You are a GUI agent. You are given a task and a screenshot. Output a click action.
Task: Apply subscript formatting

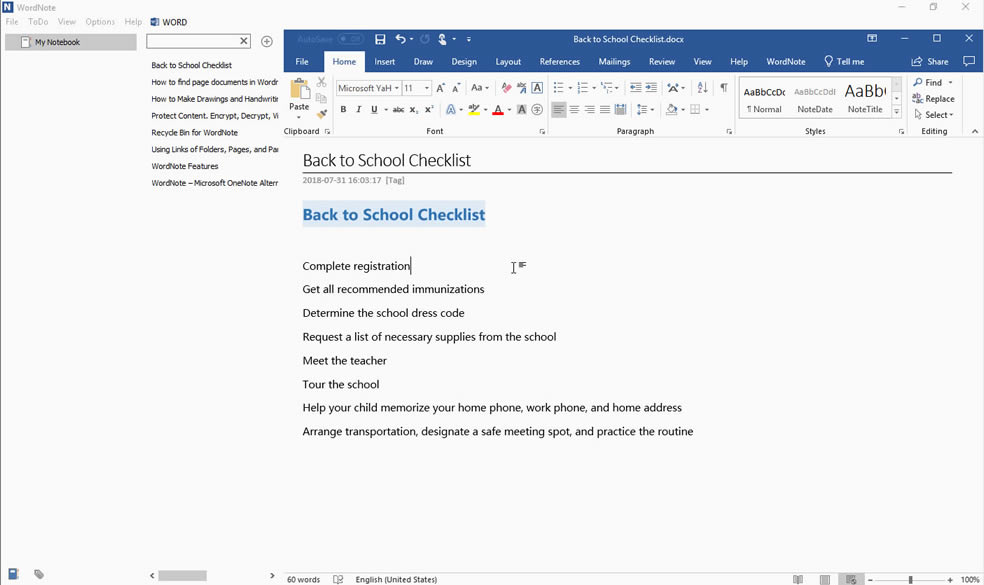[x=413, y=109]
